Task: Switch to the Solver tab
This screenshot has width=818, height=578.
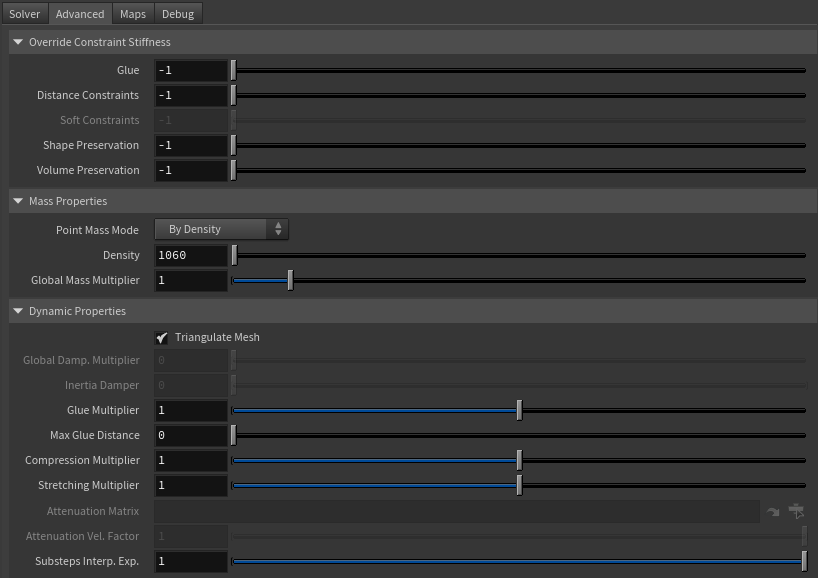Action: (24, 14)
